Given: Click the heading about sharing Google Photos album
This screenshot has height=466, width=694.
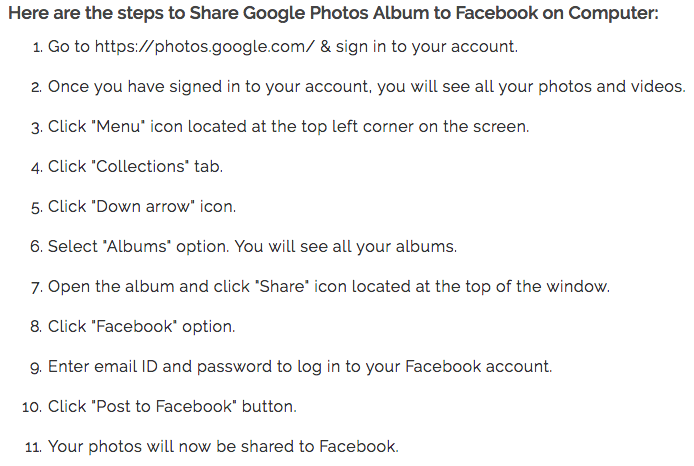Looking at the screenshot, I should (333, 13).
